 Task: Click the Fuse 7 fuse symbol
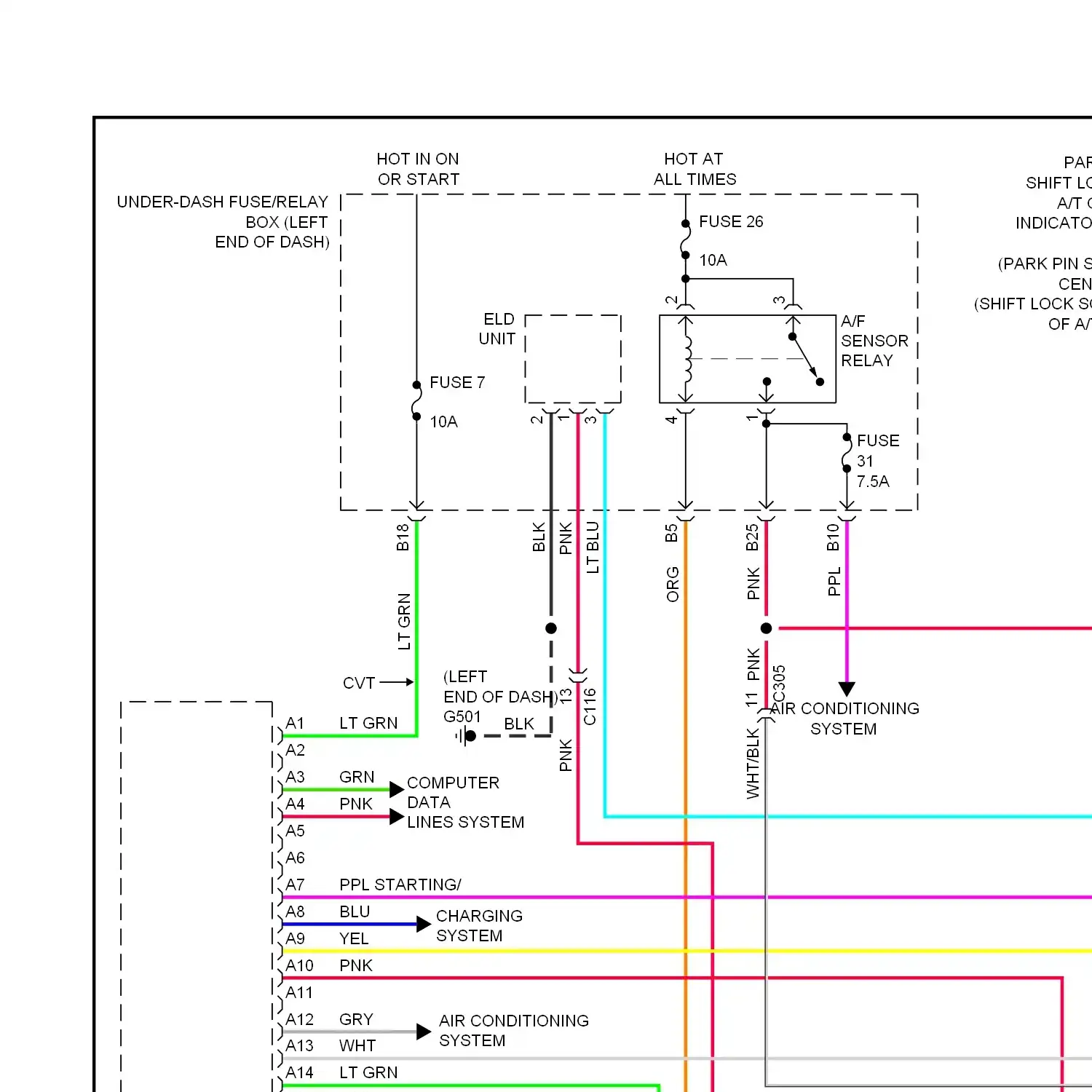(x=416, y=401)
